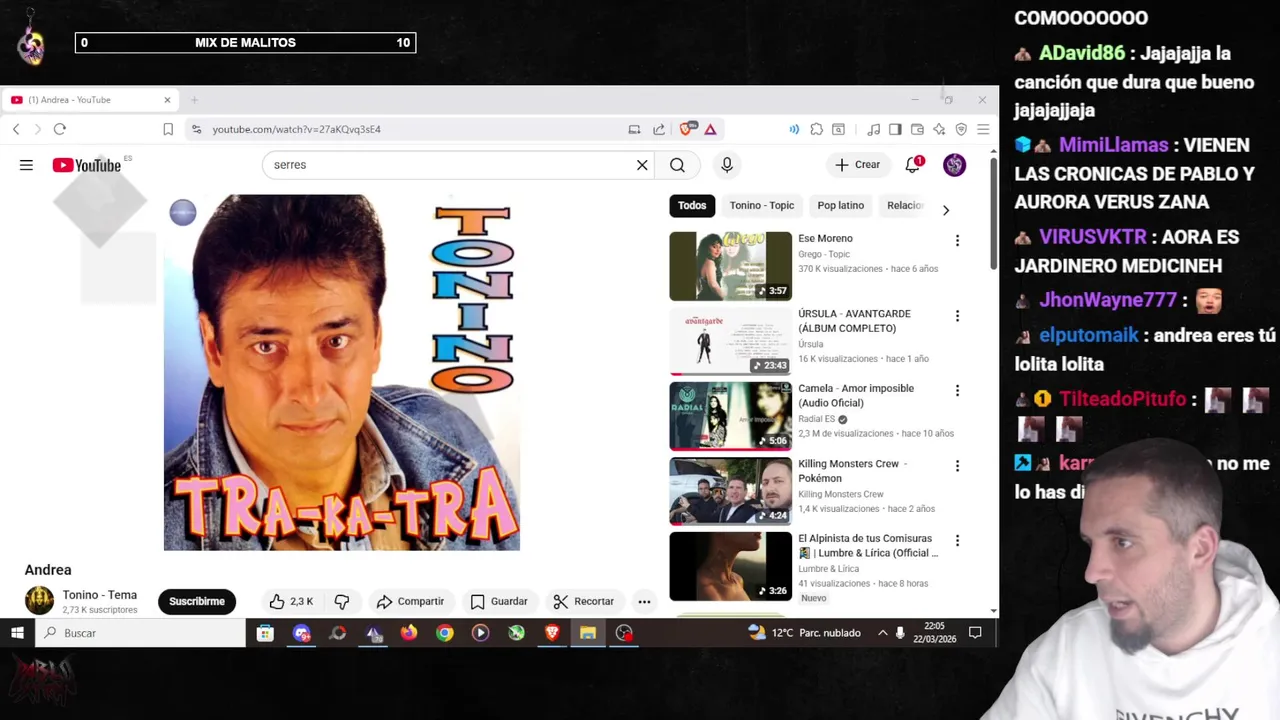The width and height of the screenshot is (1280, 720).
Task: Open the ÚRSULA AVANTGARDE album thumbnail
Action: [x=730, y=341]
